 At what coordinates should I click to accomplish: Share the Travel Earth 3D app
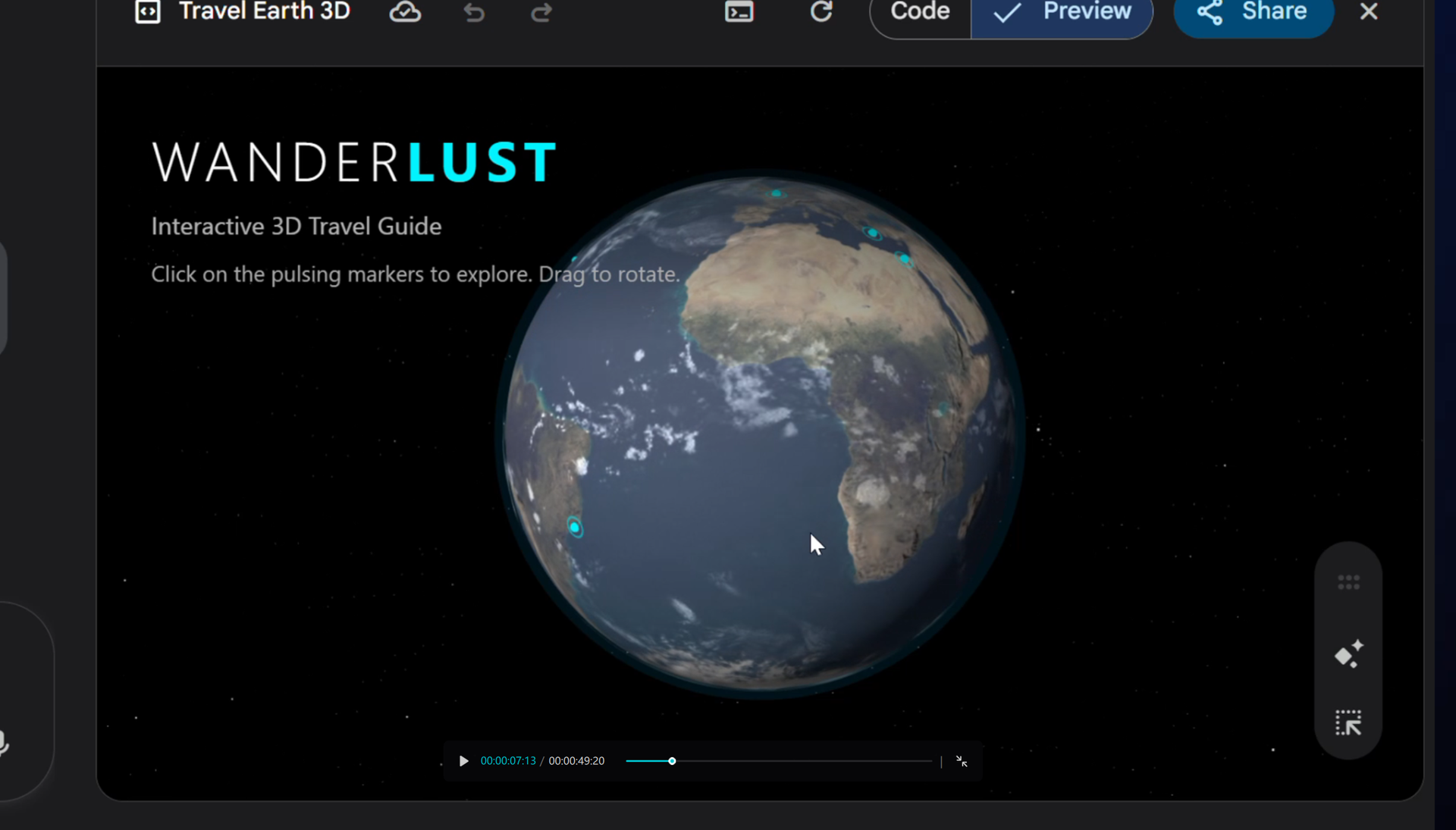click(x=1254, y=12)
